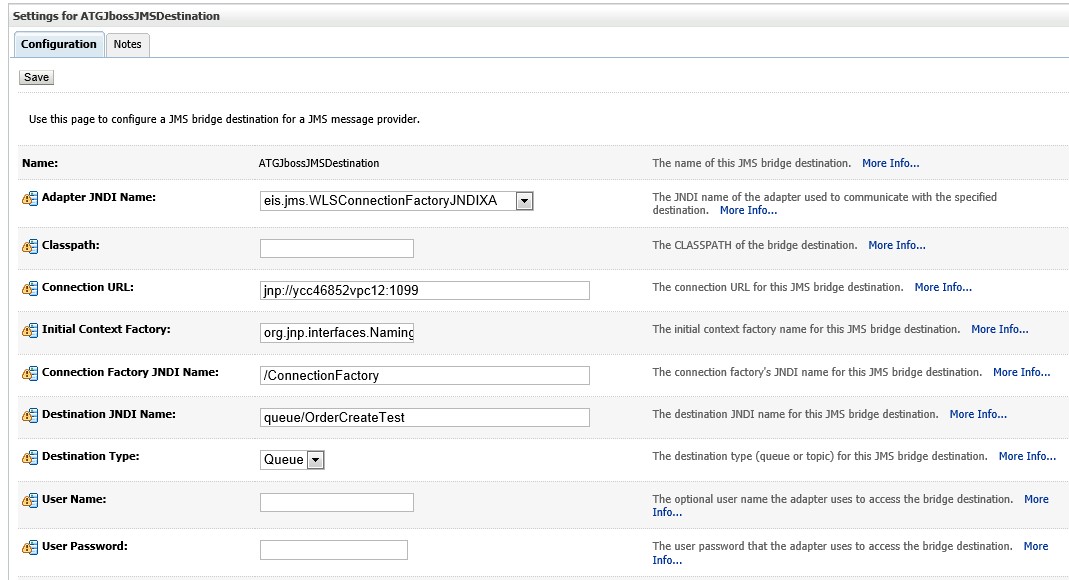Click the change icon beside Adapter JNDI Name

tap(32, 196)
